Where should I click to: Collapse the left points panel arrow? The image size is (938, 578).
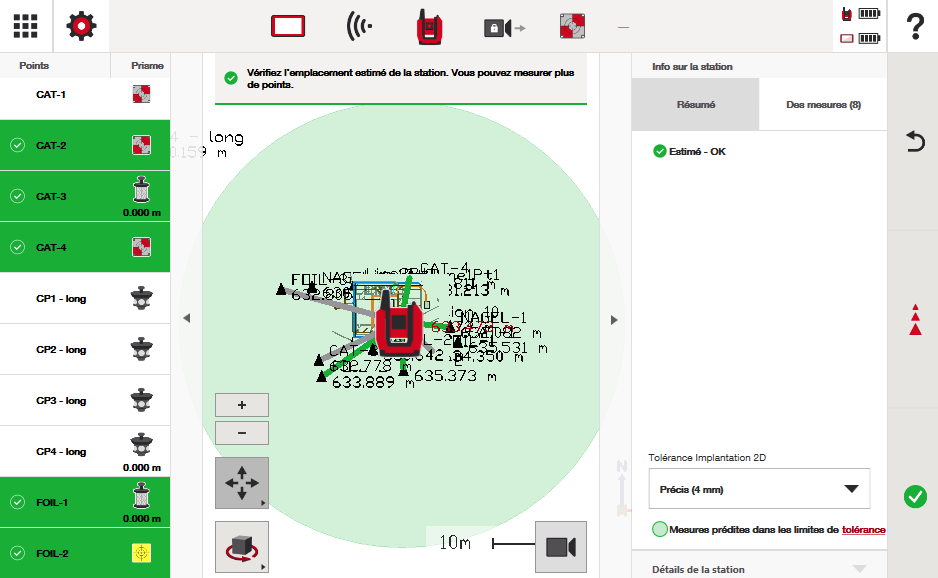[186, 319]
